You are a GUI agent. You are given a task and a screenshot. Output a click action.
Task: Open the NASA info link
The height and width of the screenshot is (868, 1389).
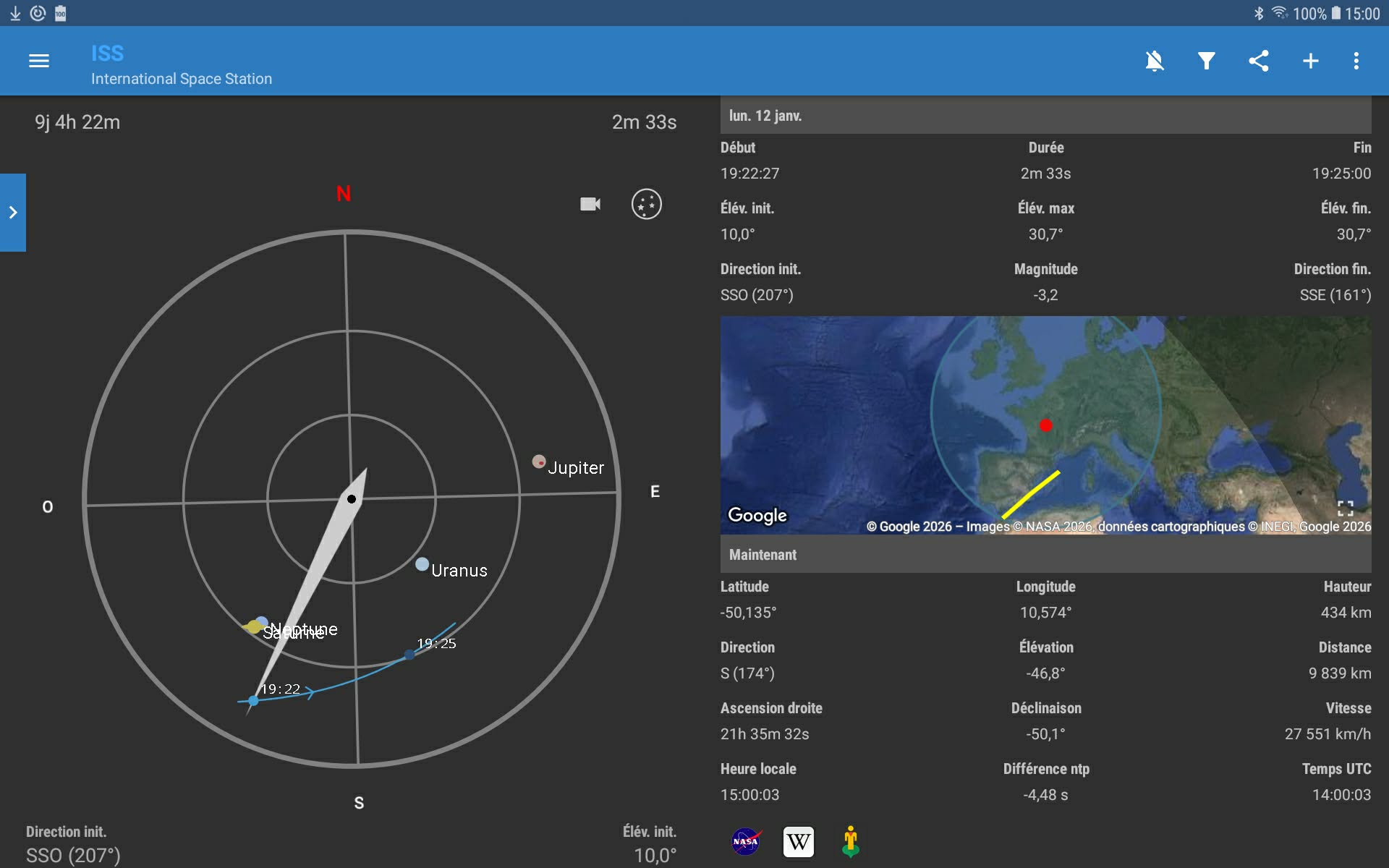[745, 841]
